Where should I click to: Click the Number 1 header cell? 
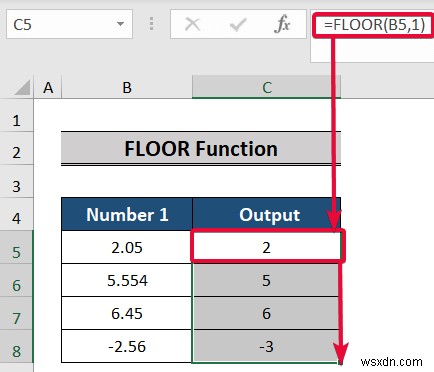127,214
